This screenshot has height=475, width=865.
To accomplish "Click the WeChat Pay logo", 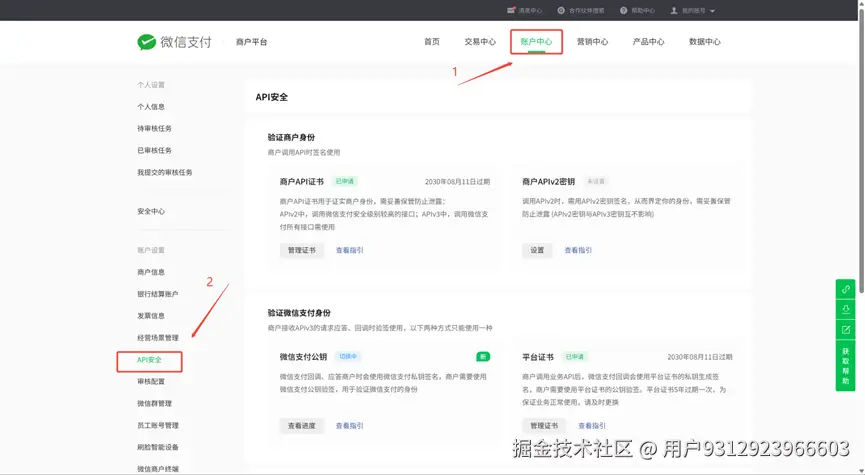I will click(x=174, y=42).
